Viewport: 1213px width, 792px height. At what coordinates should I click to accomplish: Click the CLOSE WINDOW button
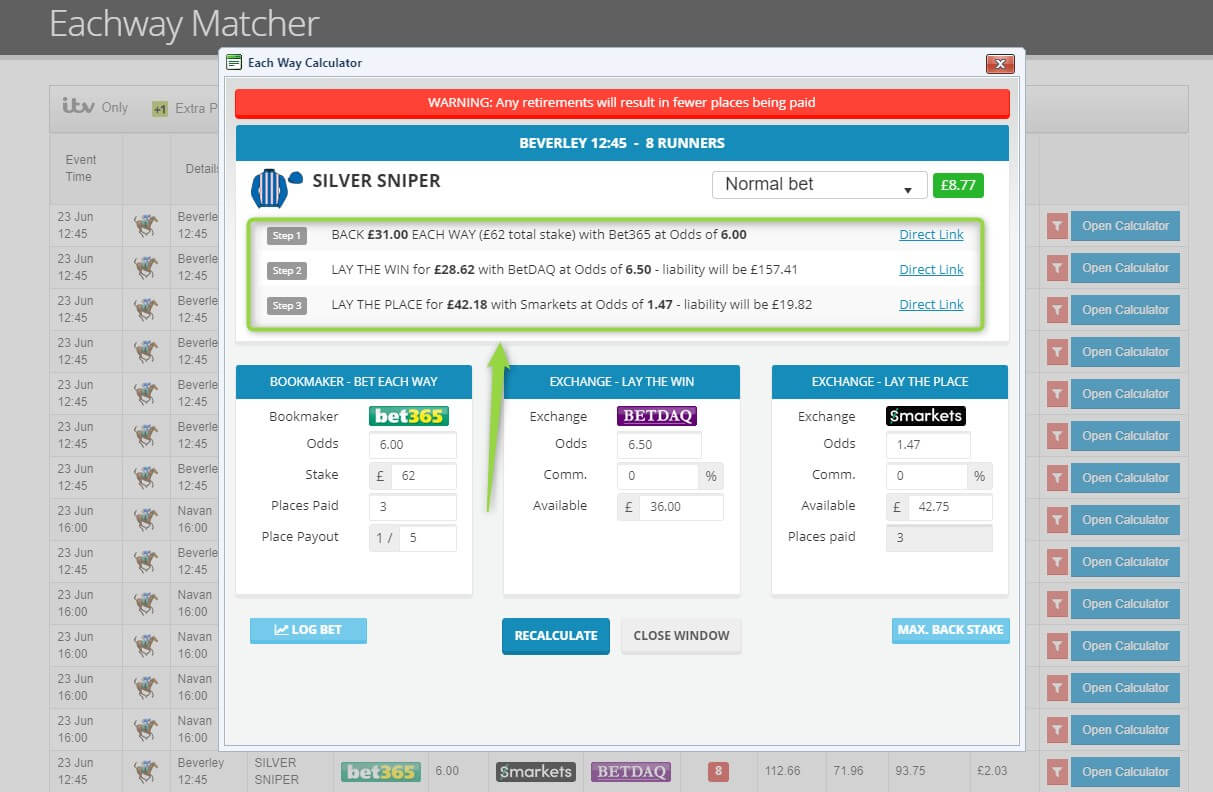681,636
